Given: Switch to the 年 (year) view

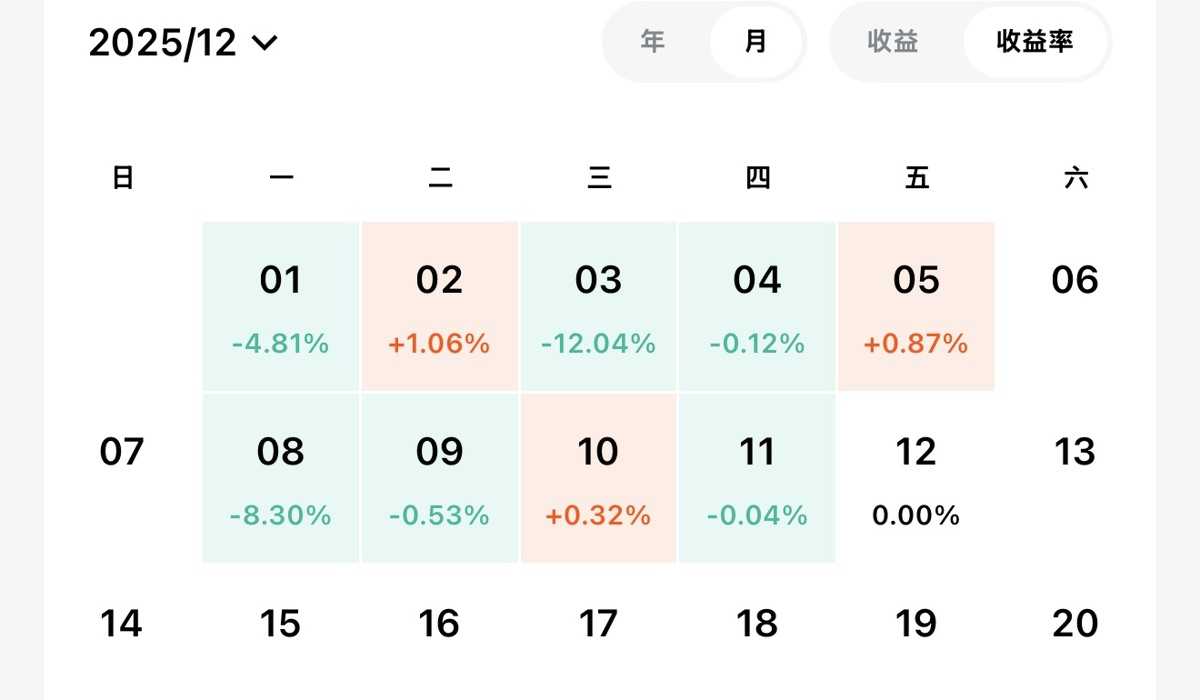Looking at the screenshot, I should click(x=653, y=42).
